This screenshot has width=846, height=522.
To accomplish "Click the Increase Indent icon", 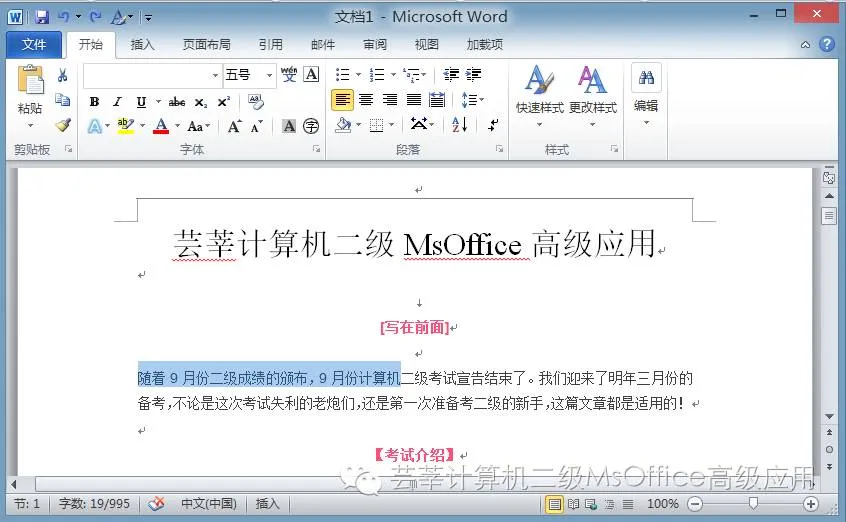I will (x=473, y=74).
